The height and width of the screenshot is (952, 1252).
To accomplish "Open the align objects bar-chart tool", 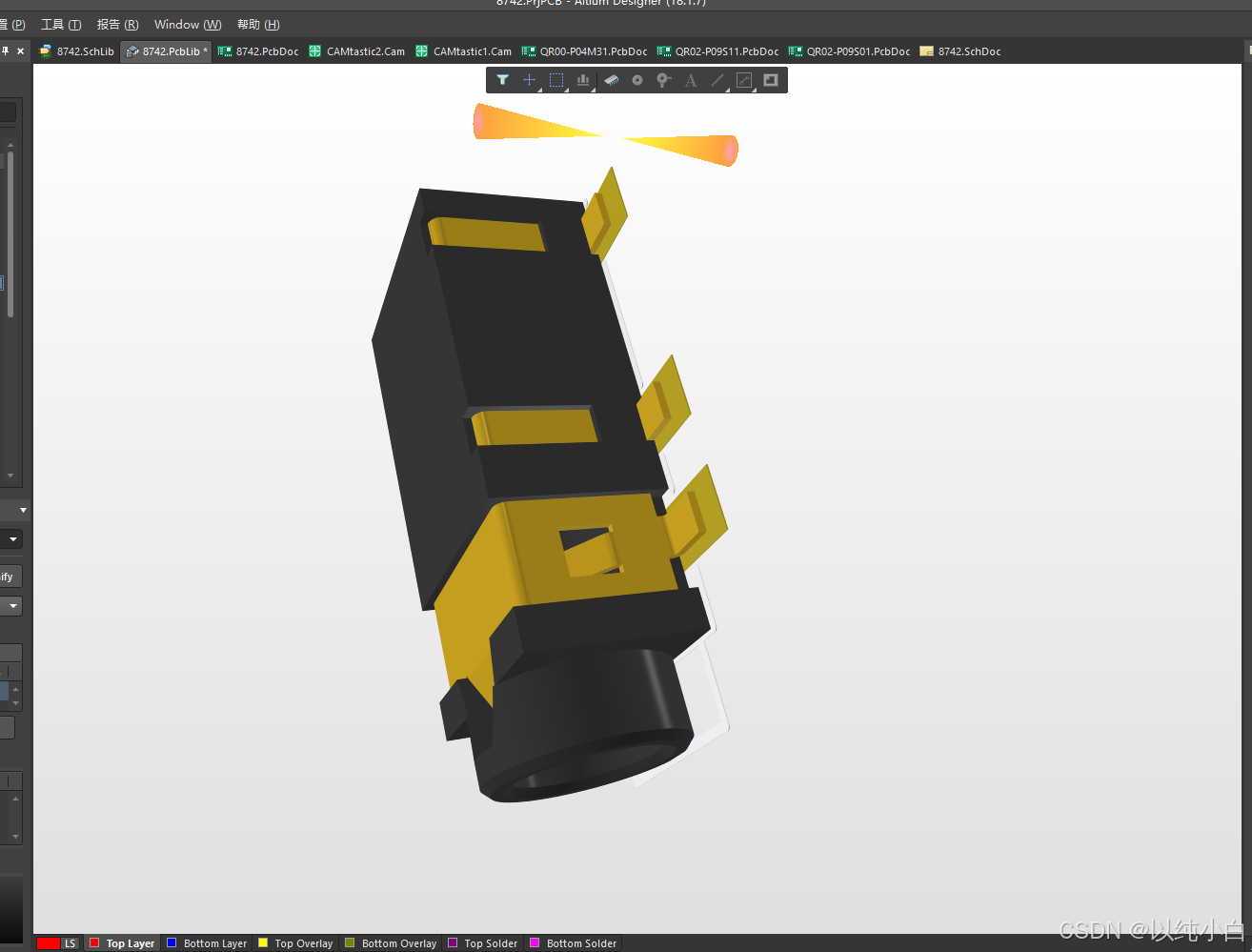I will click(x=583, y=80).
